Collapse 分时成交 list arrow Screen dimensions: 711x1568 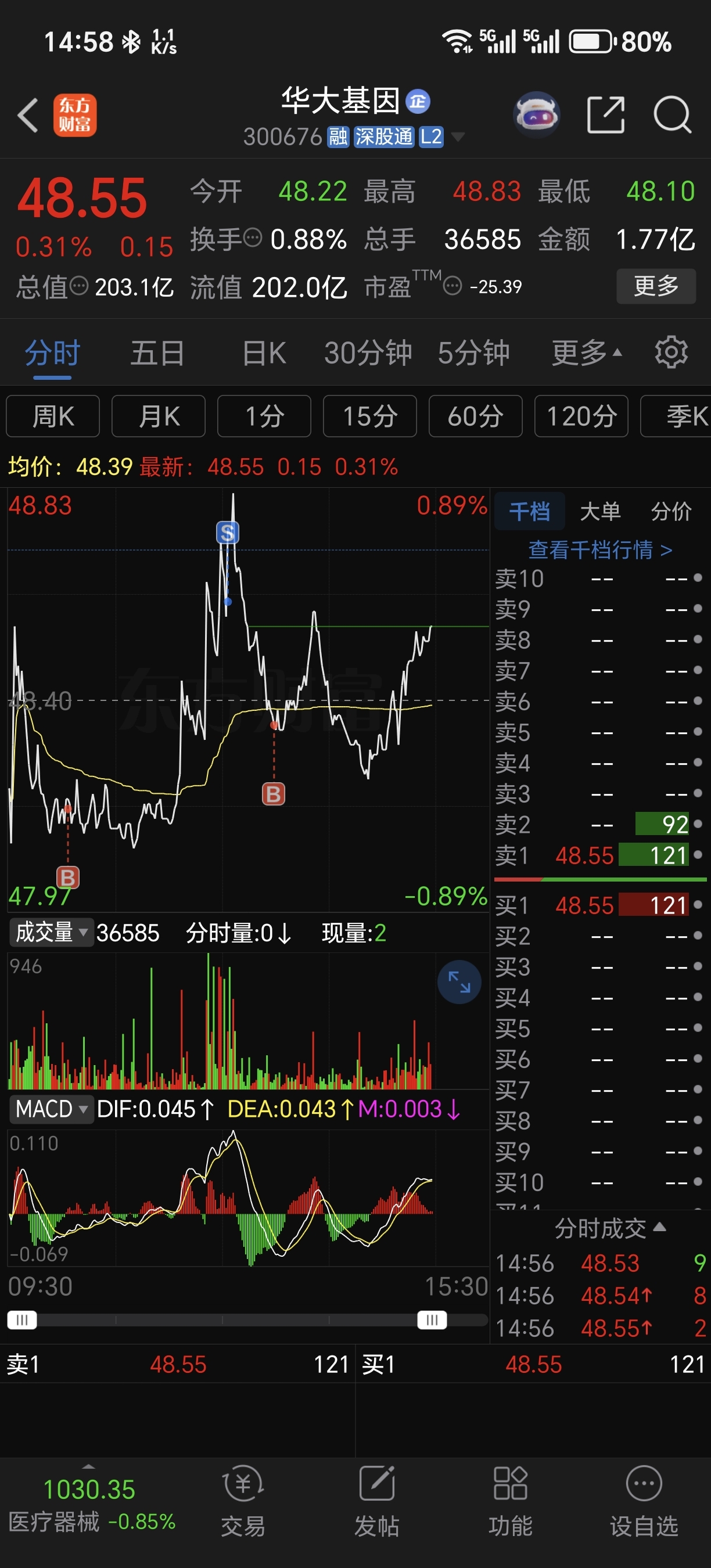(x=659, y=1227)
